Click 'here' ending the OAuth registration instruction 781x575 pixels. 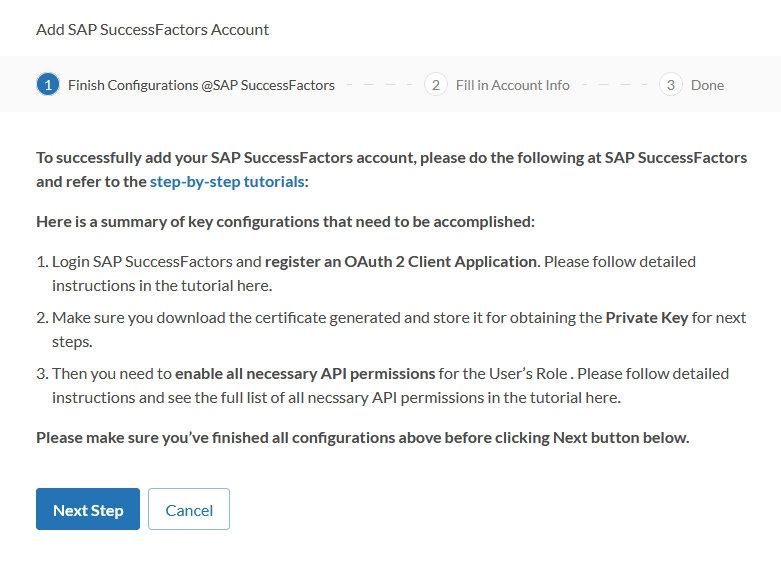[x=256, y=285]
